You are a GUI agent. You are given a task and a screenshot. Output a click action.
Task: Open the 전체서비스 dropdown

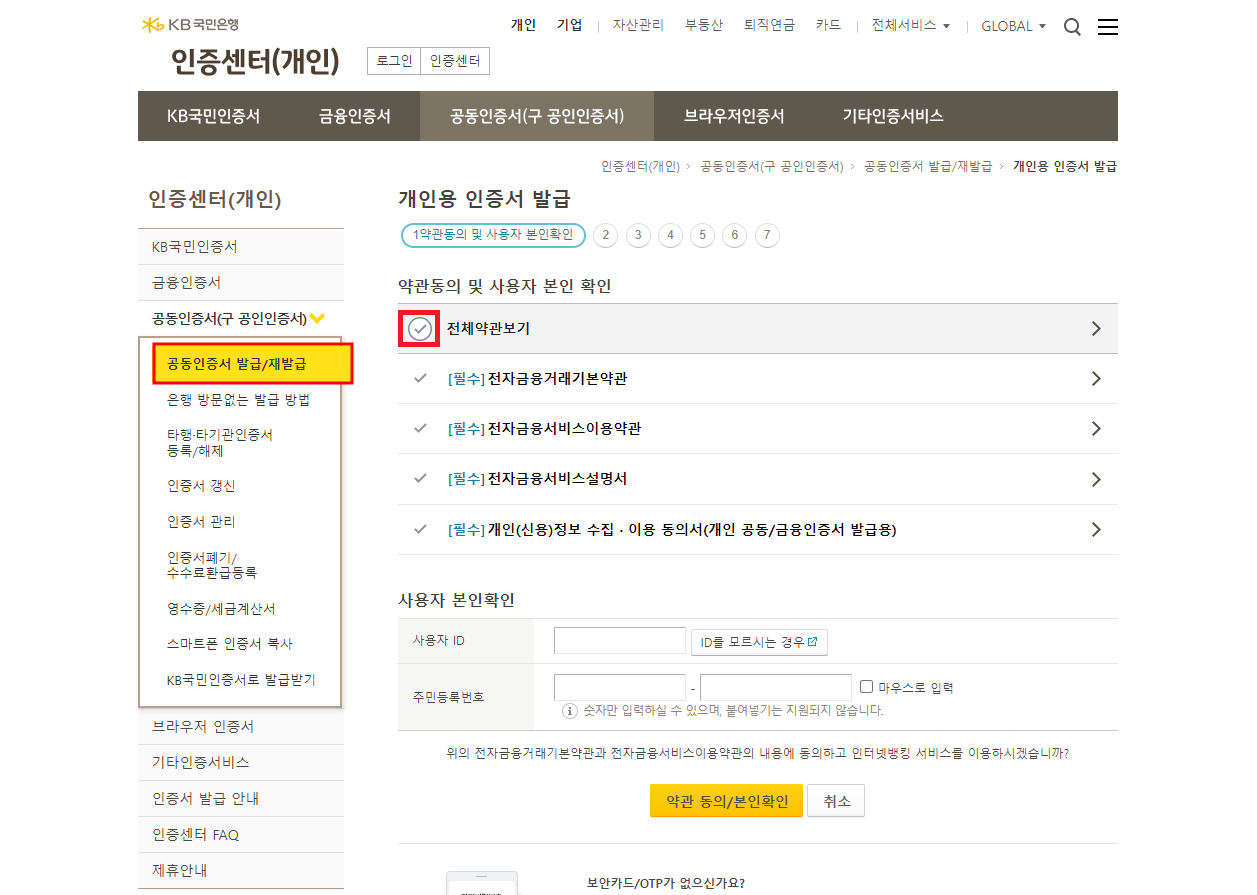coord(911,25)
